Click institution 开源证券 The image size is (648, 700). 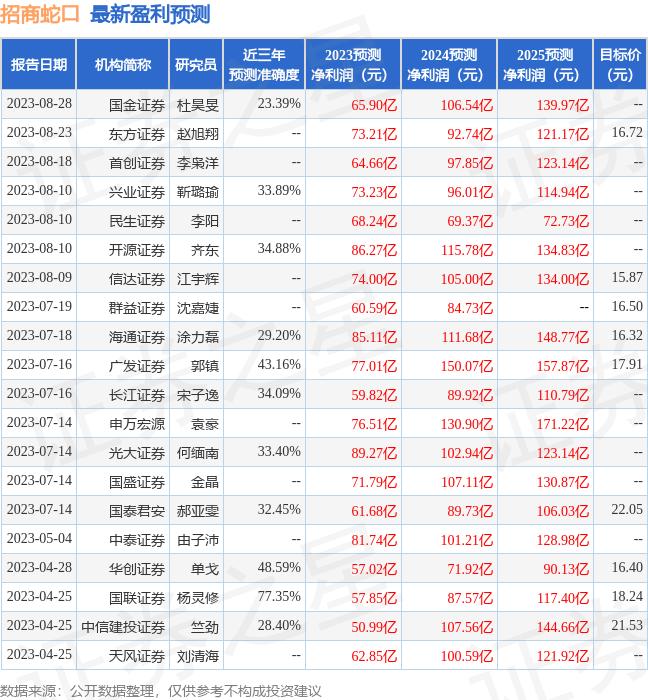(x=137, y=250)
